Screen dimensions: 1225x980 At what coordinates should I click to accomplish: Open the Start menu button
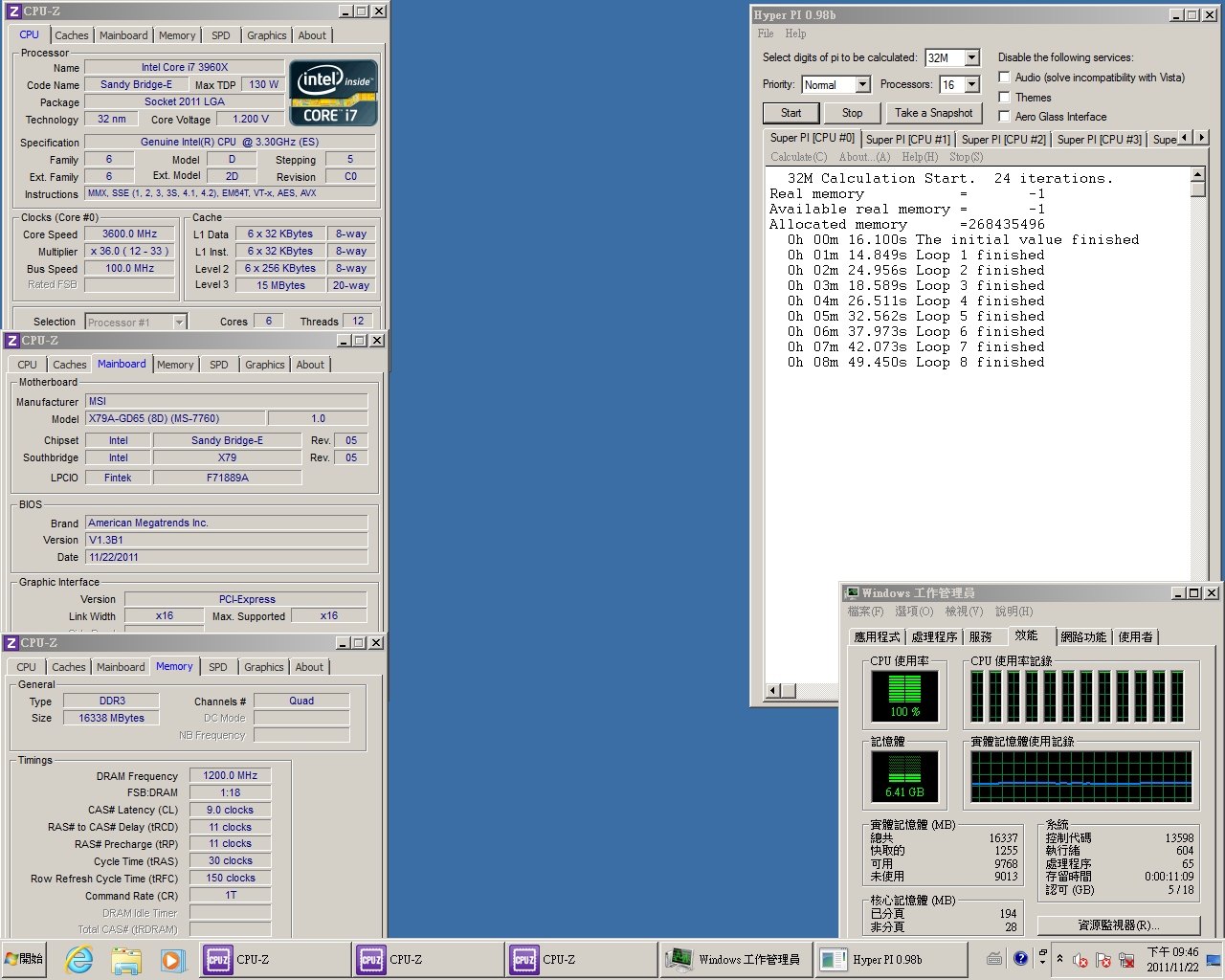pyautogui.click(x=25, y=959)
